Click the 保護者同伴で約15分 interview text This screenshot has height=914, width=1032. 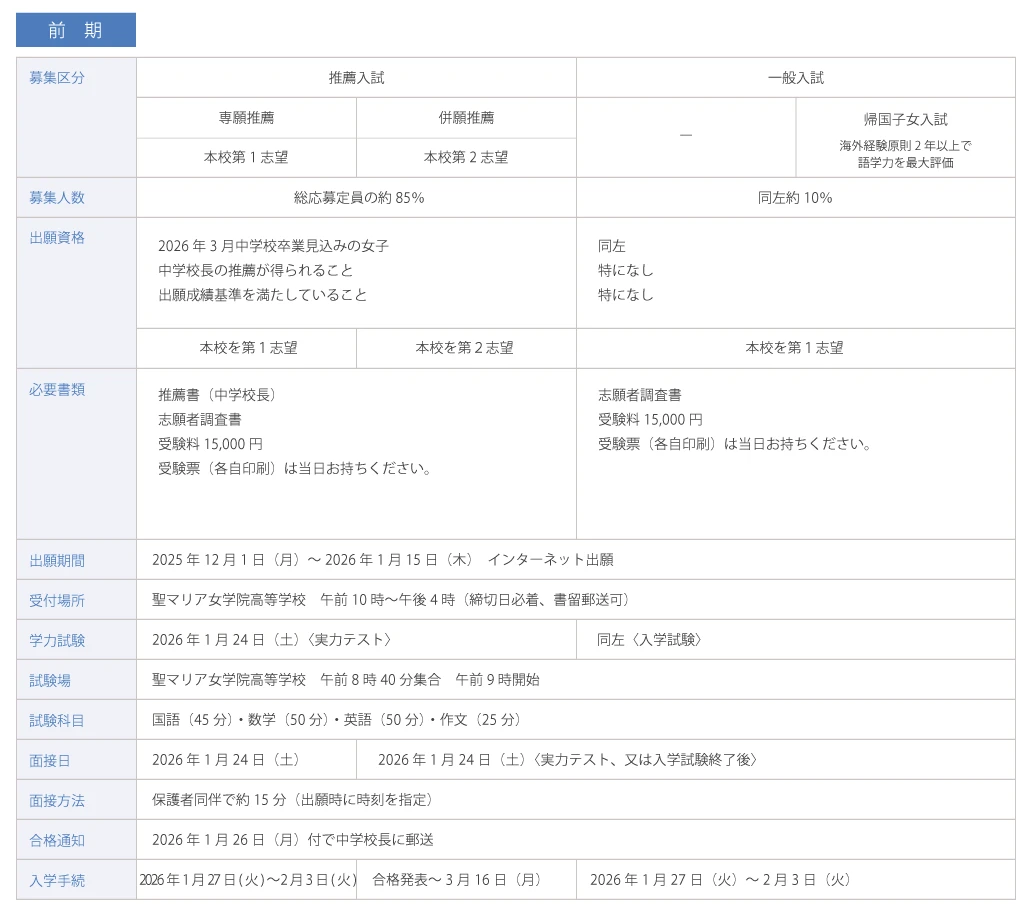(219, 800)
